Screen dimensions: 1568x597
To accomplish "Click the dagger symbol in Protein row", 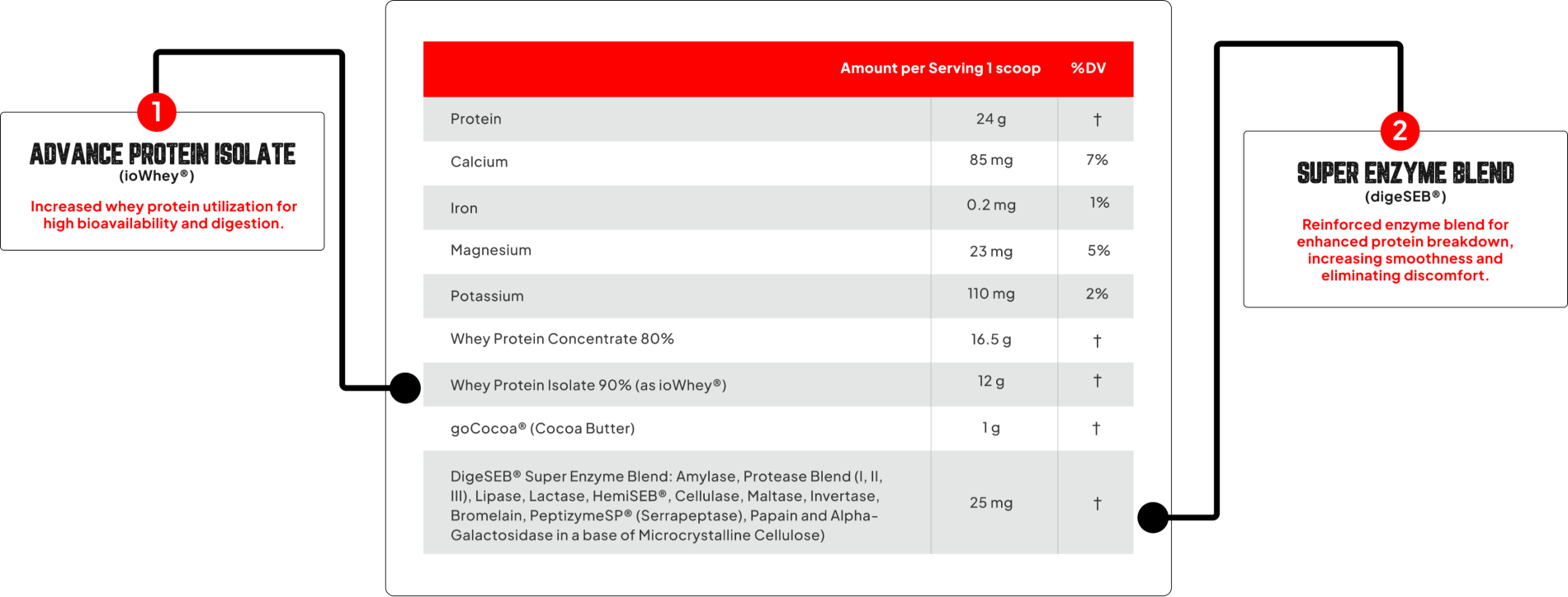I will (x=1097, y=120).
